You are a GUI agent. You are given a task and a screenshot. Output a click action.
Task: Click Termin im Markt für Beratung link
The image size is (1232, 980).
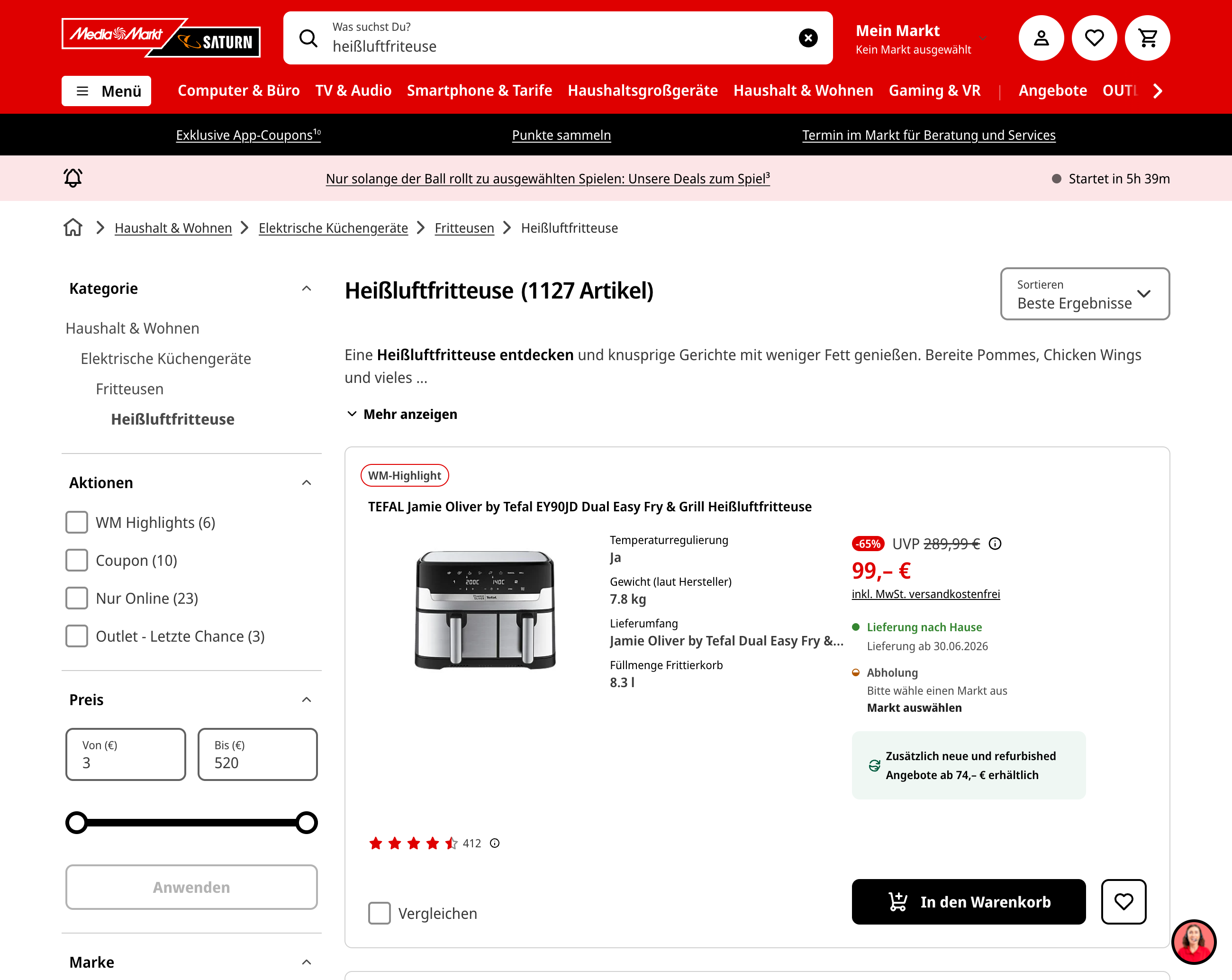point(929,135)
